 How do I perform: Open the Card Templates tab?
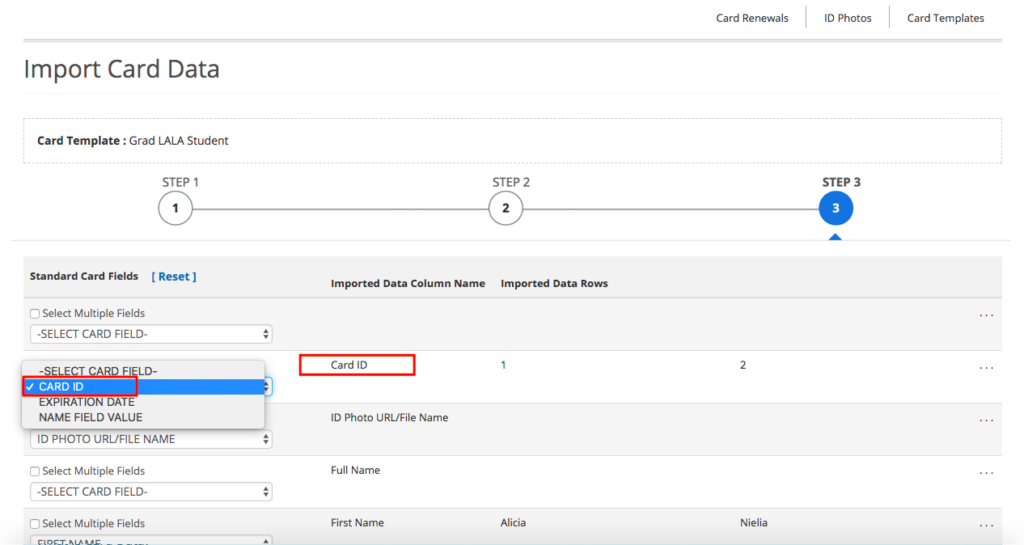945,18
